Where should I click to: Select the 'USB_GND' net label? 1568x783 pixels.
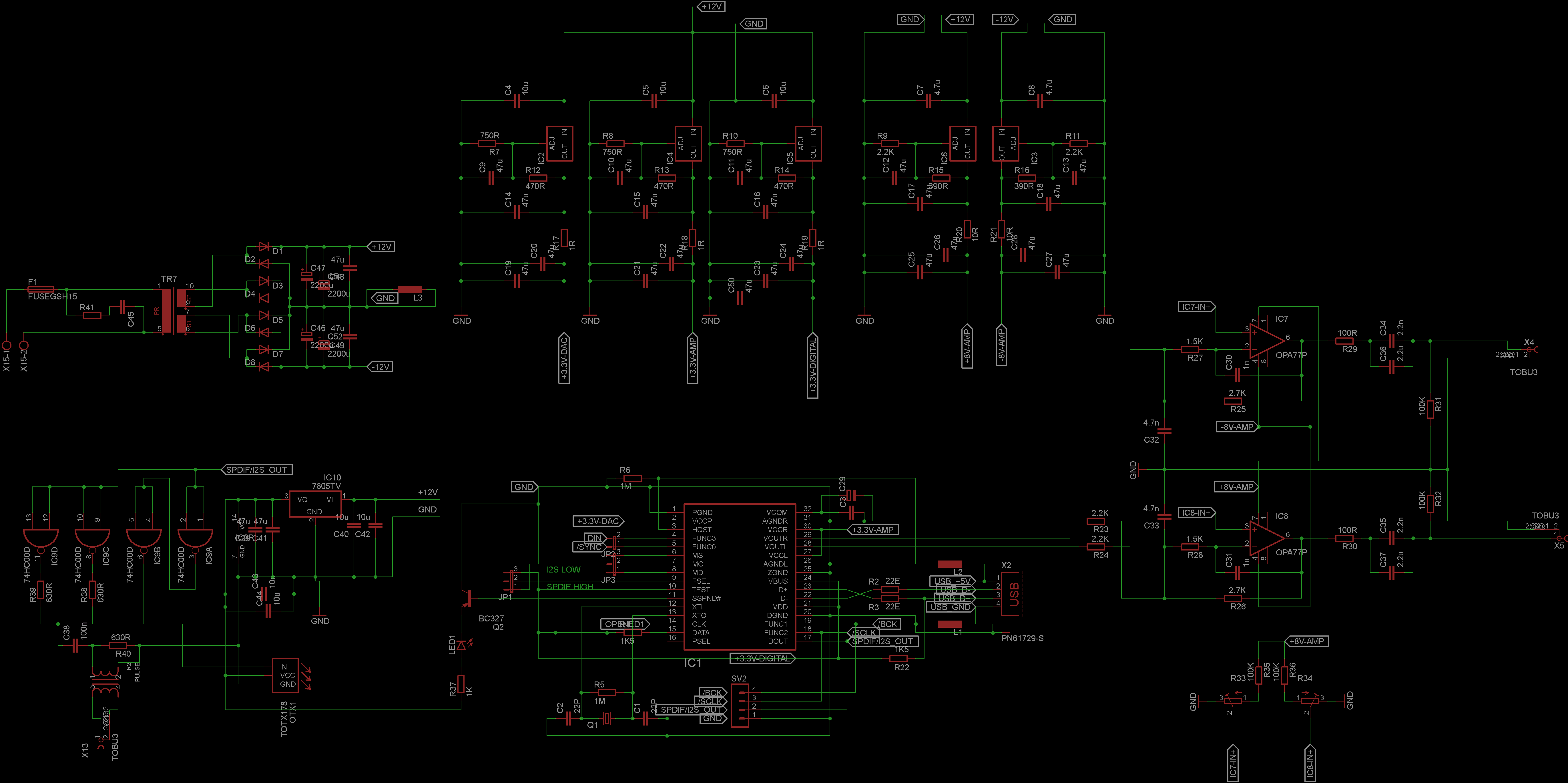point(950,607)
